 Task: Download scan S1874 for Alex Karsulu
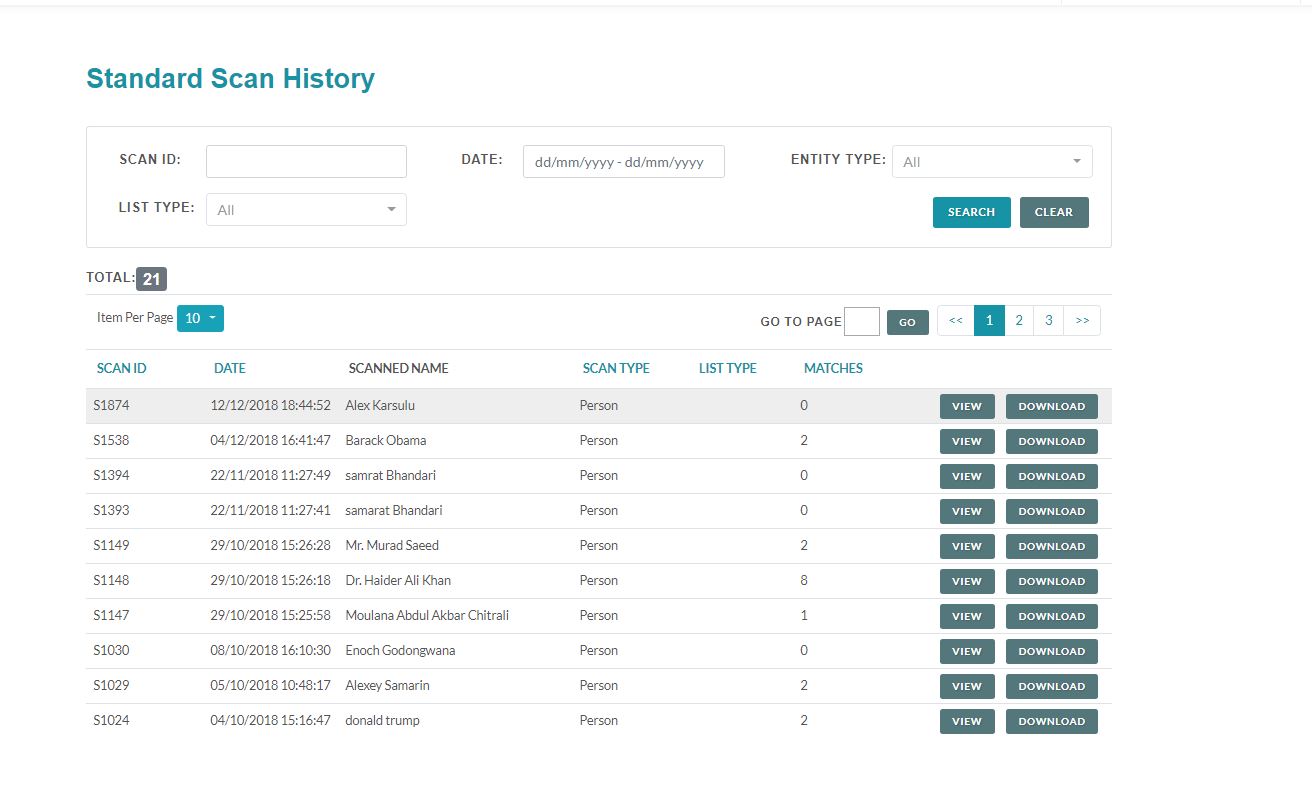pyautogui.click(x=1051, y=406)
